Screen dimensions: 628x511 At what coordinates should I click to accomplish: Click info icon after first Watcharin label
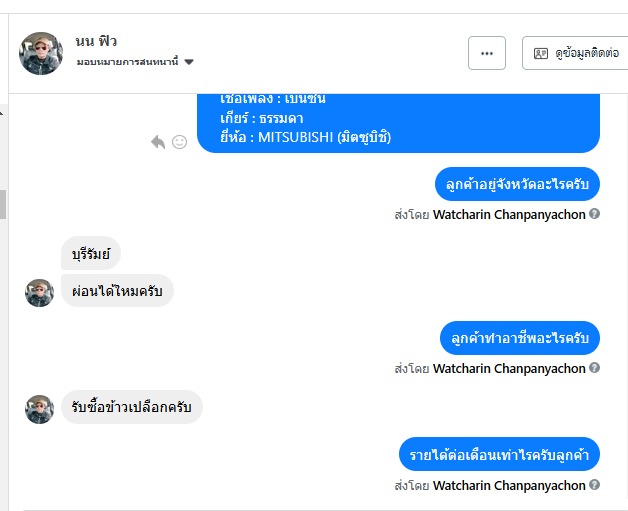coord(595,214)
